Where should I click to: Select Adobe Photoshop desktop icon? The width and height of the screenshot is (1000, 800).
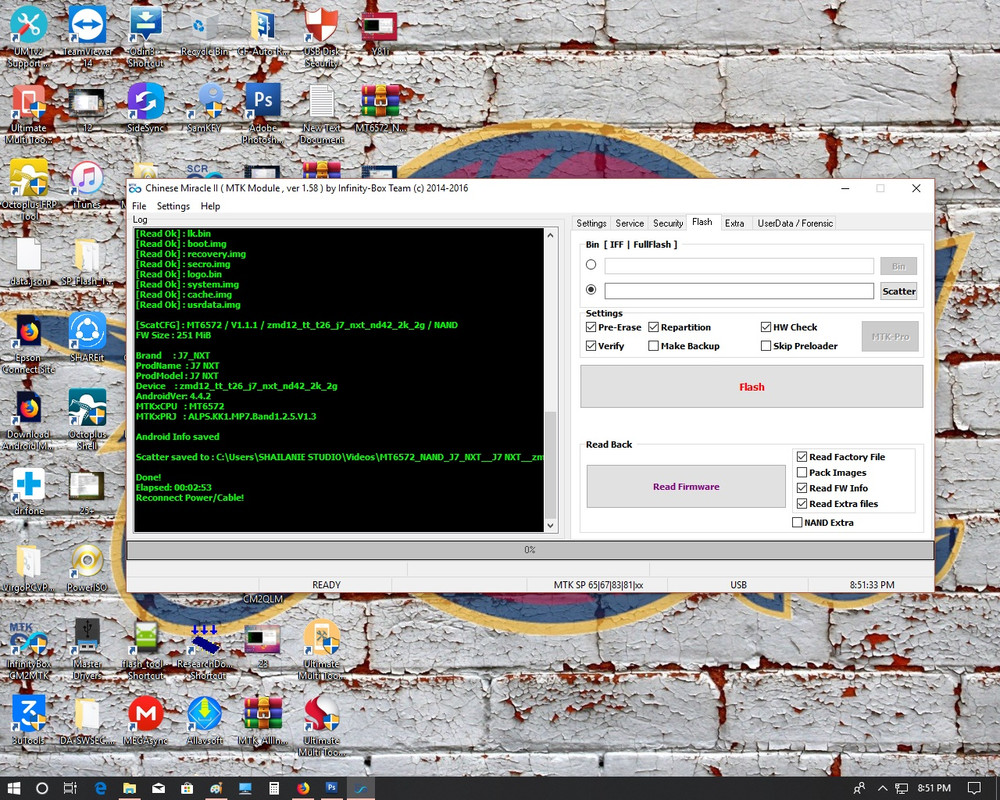262,112
